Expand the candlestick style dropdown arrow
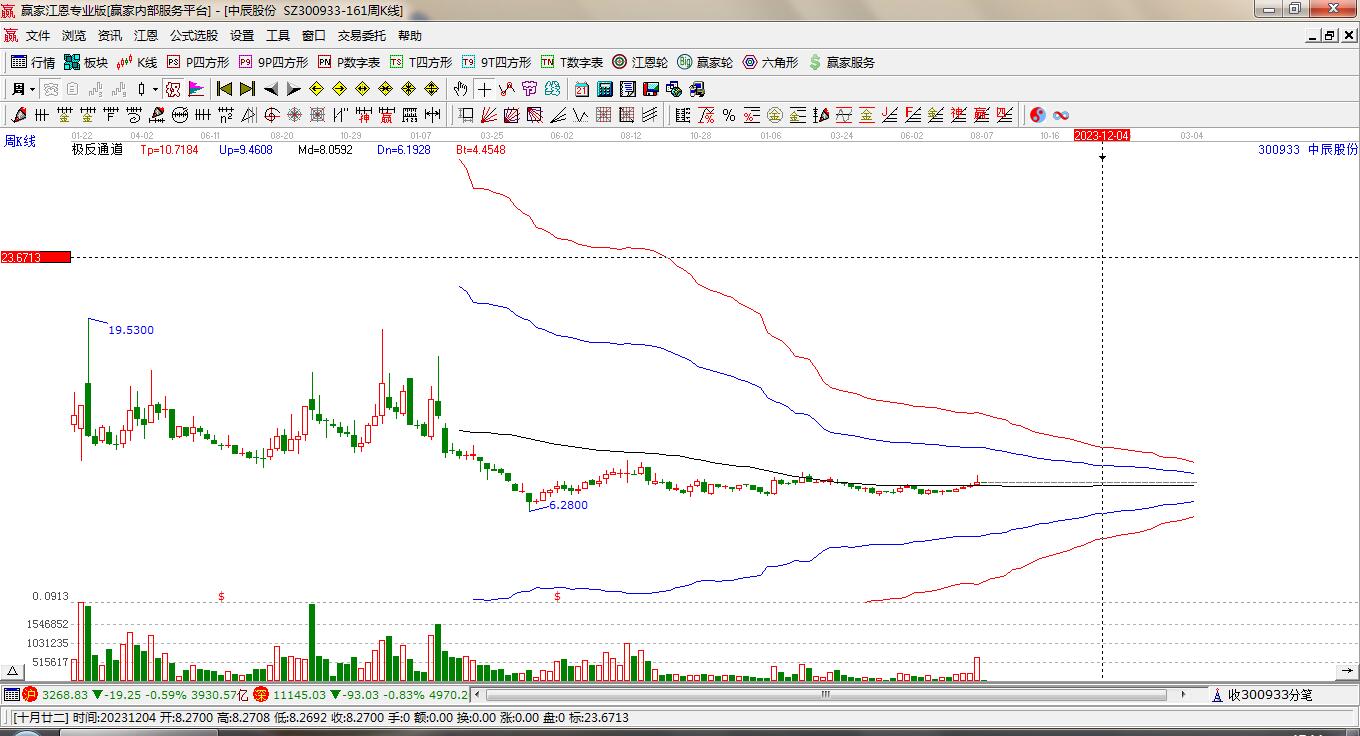 pyautogui.click(x=155, y=89)
